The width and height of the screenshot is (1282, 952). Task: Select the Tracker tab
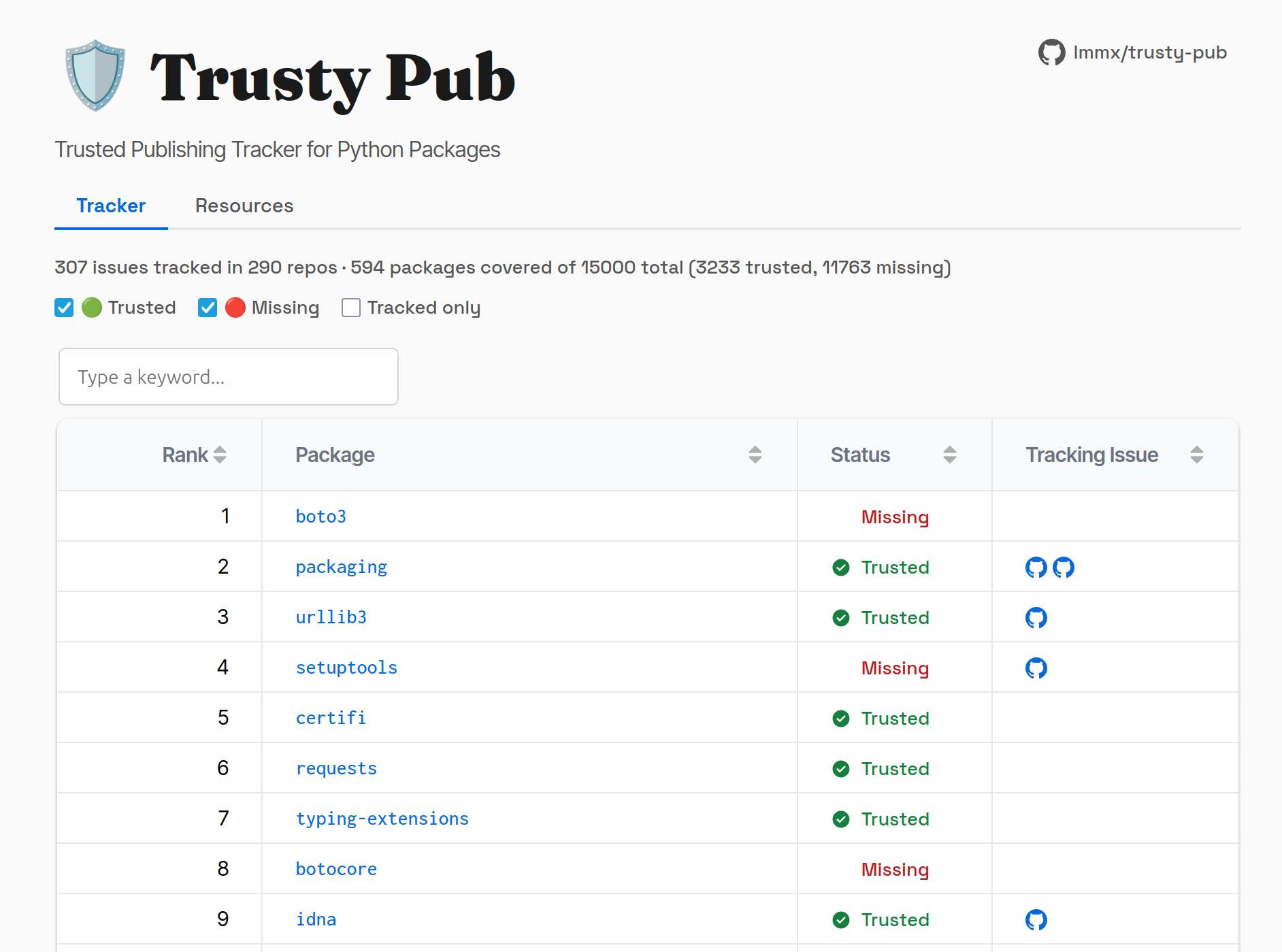pyautogui.click(x=111, y=206)
